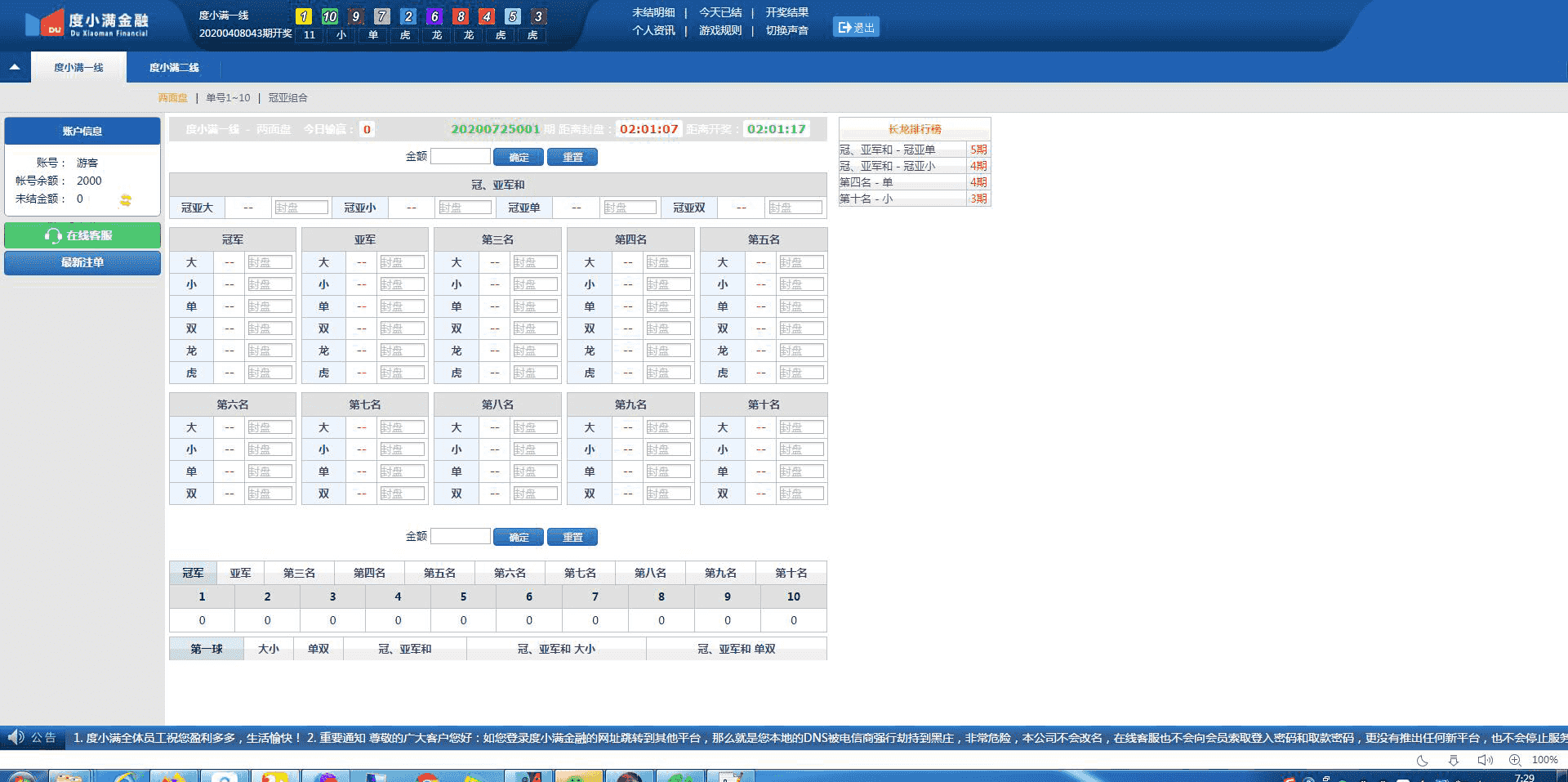Refresh balance with the yellow arrows icon
1568x782 pixels.
(126, 199)
